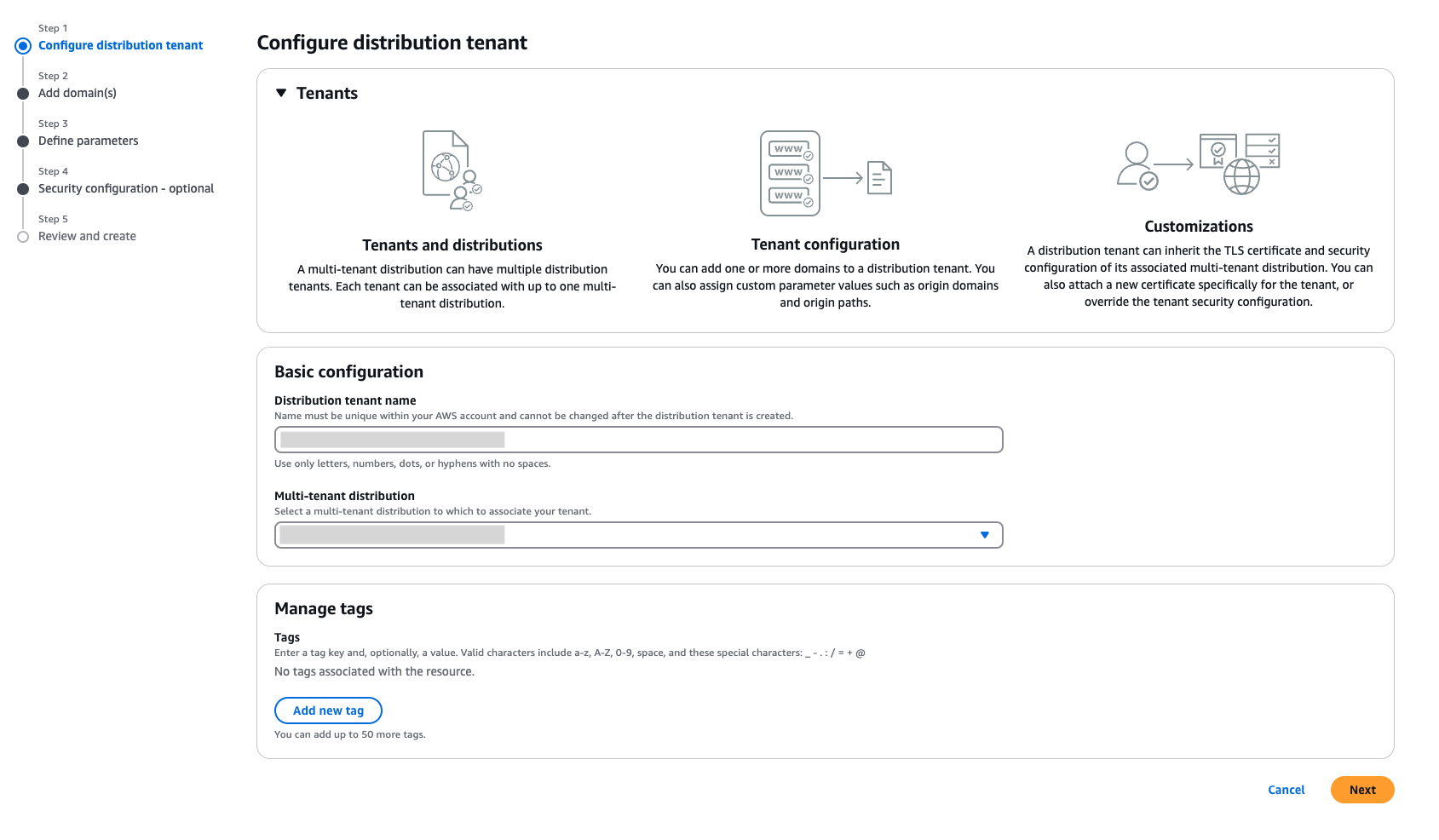Click the Tenants and distributions document icon
The width and height of the screenshot is (1439, 840).
click(452, 170)
